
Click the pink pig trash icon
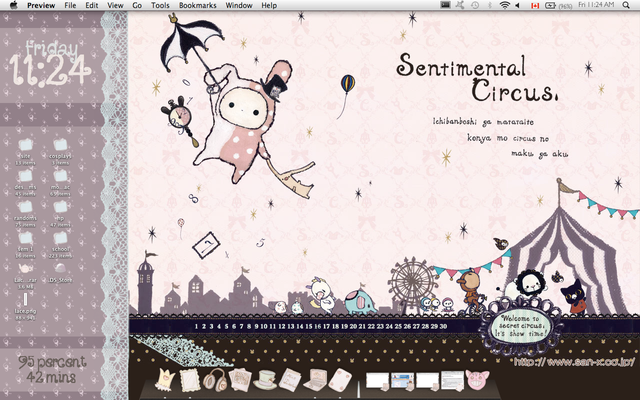(475, 380)
